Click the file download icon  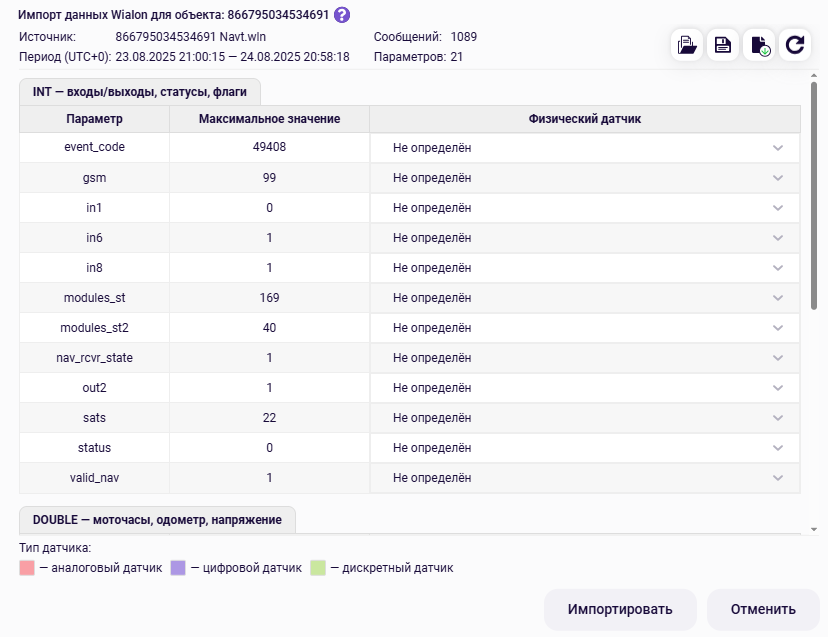[759, 45]
